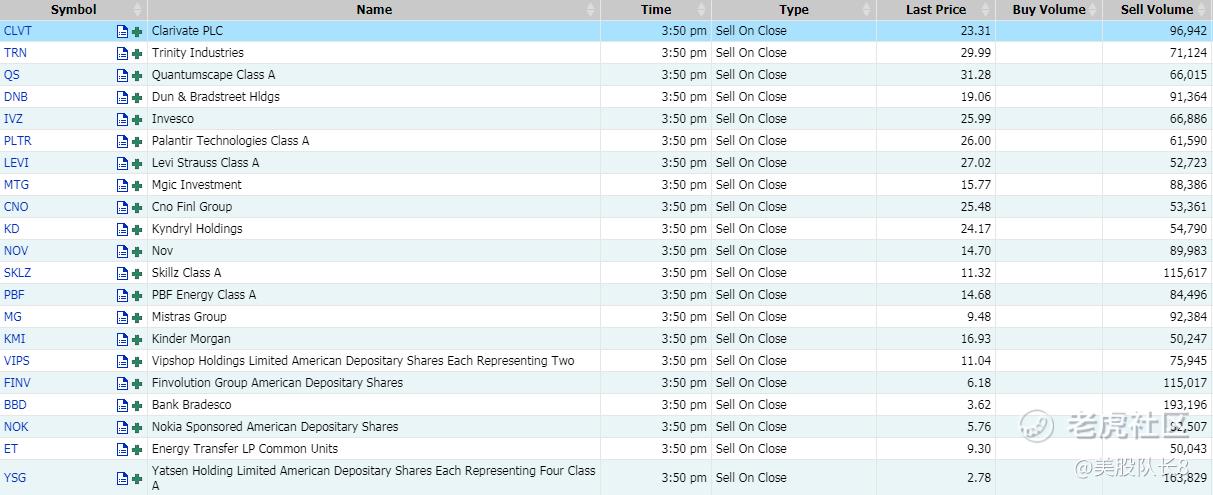Viewport: 1213px width, 495px height.
Task: Select the 'Bank Bradesco' name cell
Action: pos(374,405)
